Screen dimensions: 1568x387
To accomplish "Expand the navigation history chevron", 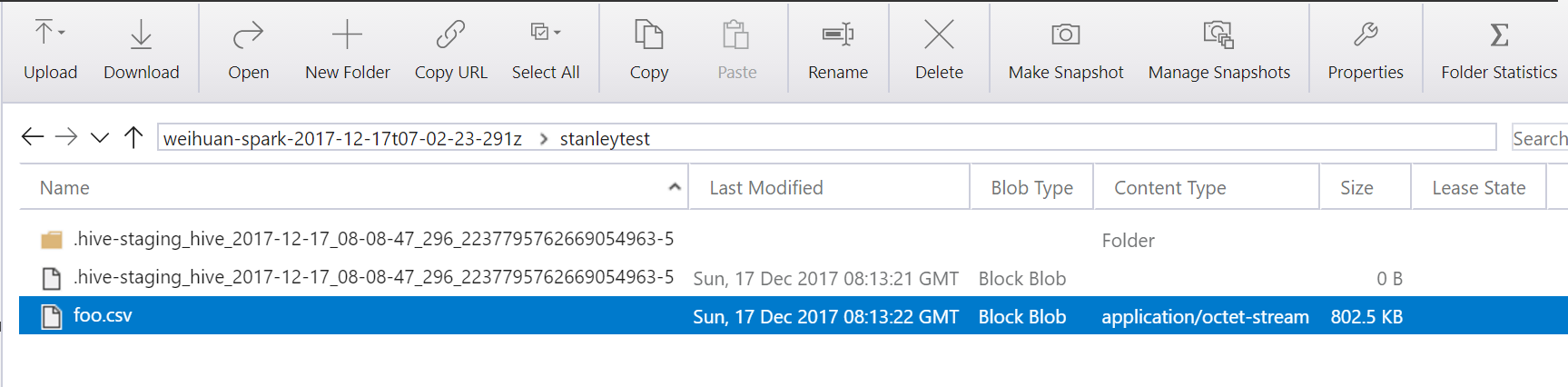I will click(100, 138).
